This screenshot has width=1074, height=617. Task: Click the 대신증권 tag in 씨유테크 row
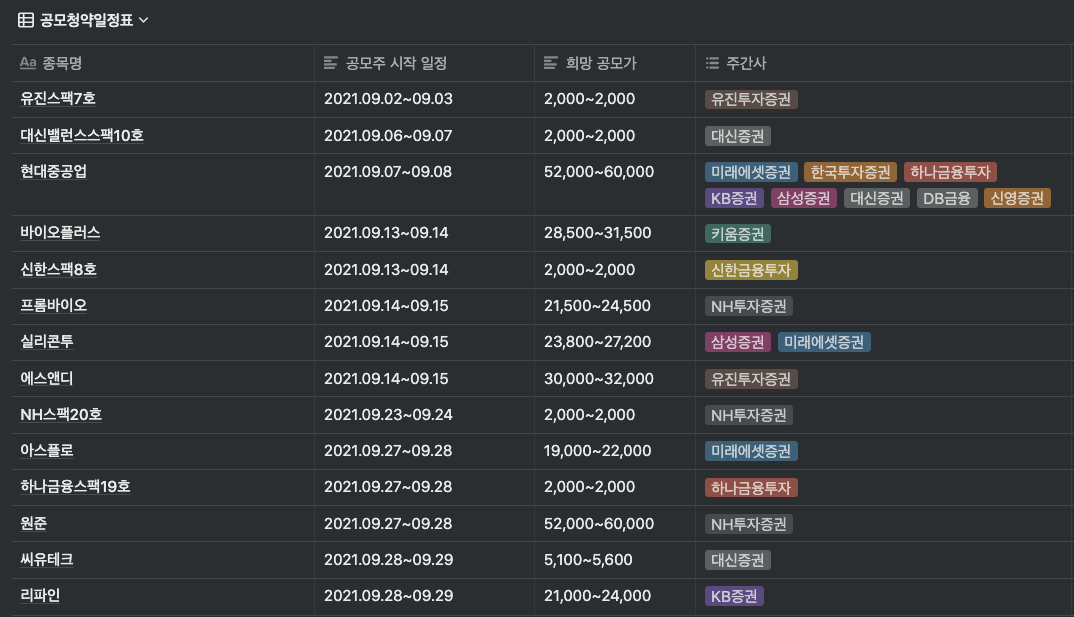pyautogui.click(x=738, y=560)
